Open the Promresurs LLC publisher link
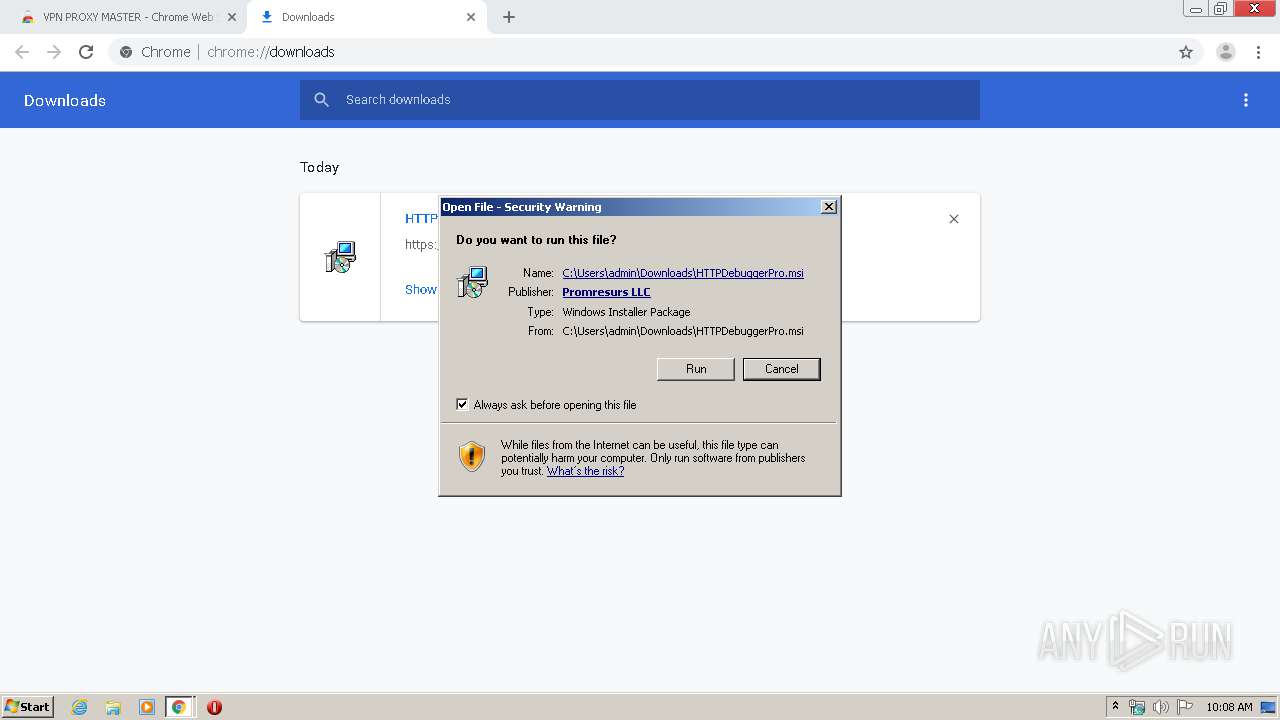The width and height of the screenshot is (1280, 720). point(606,292)
